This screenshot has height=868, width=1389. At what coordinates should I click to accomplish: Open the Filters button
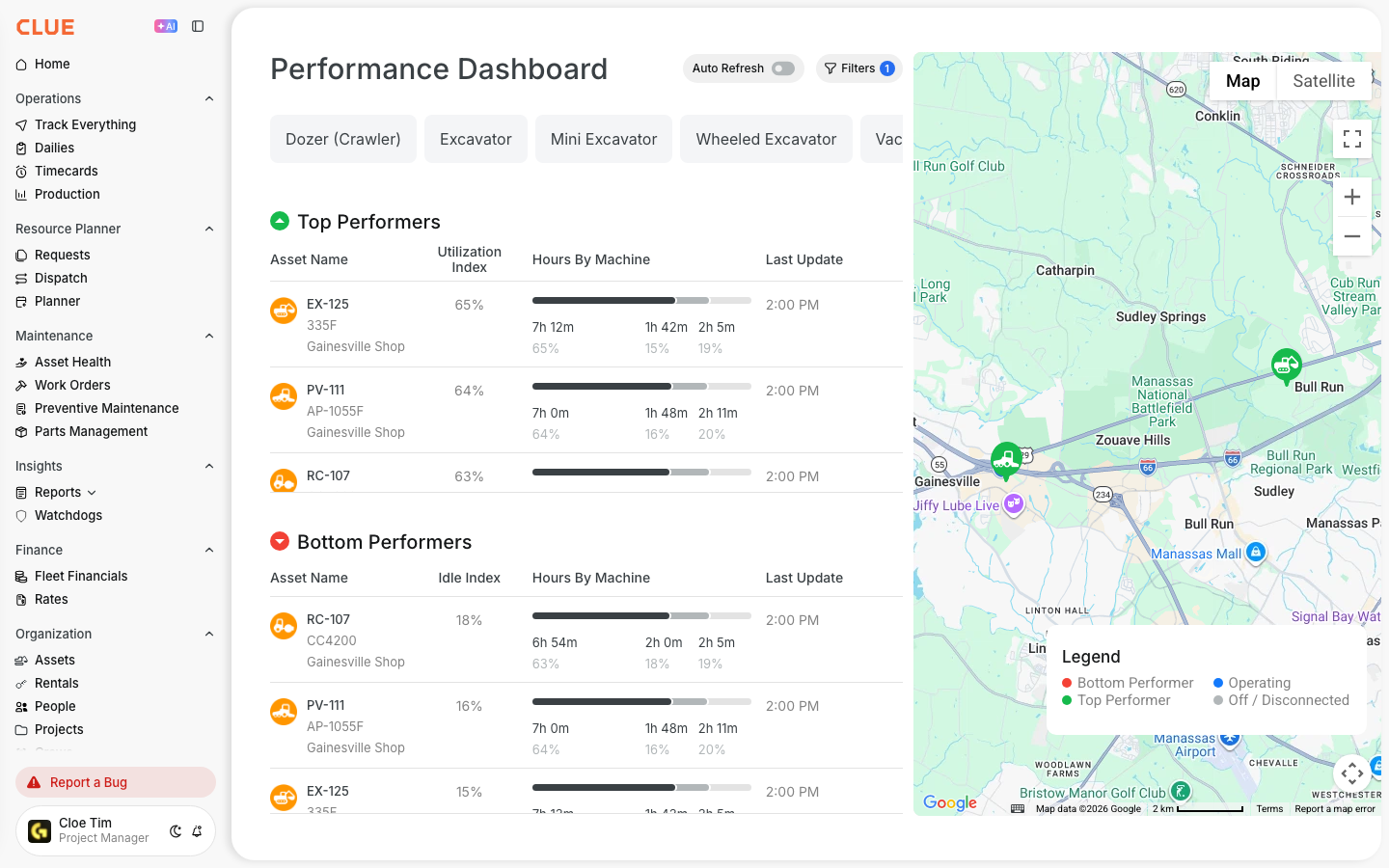858,68
